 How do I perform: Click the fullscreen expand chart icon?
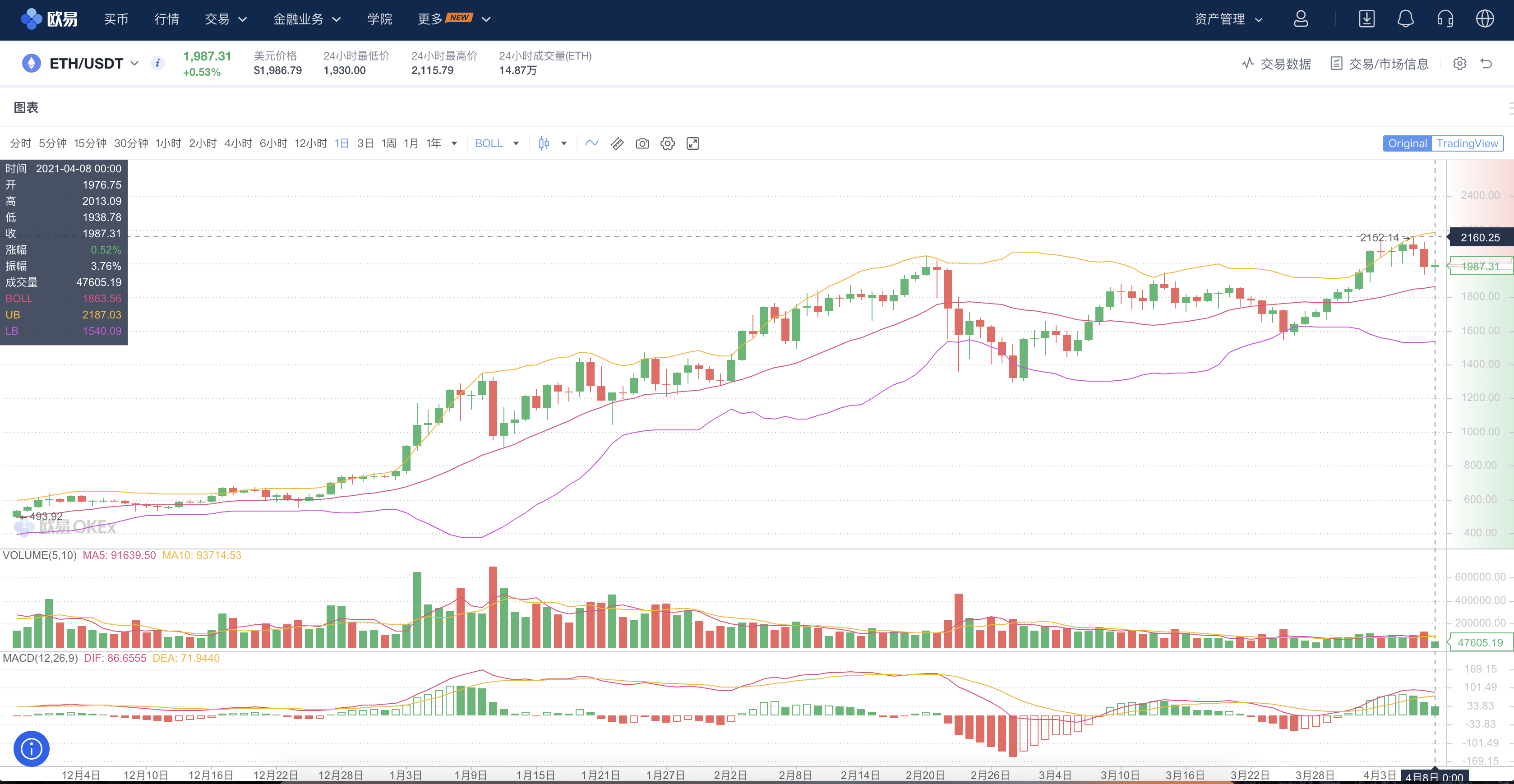(692, 143)
